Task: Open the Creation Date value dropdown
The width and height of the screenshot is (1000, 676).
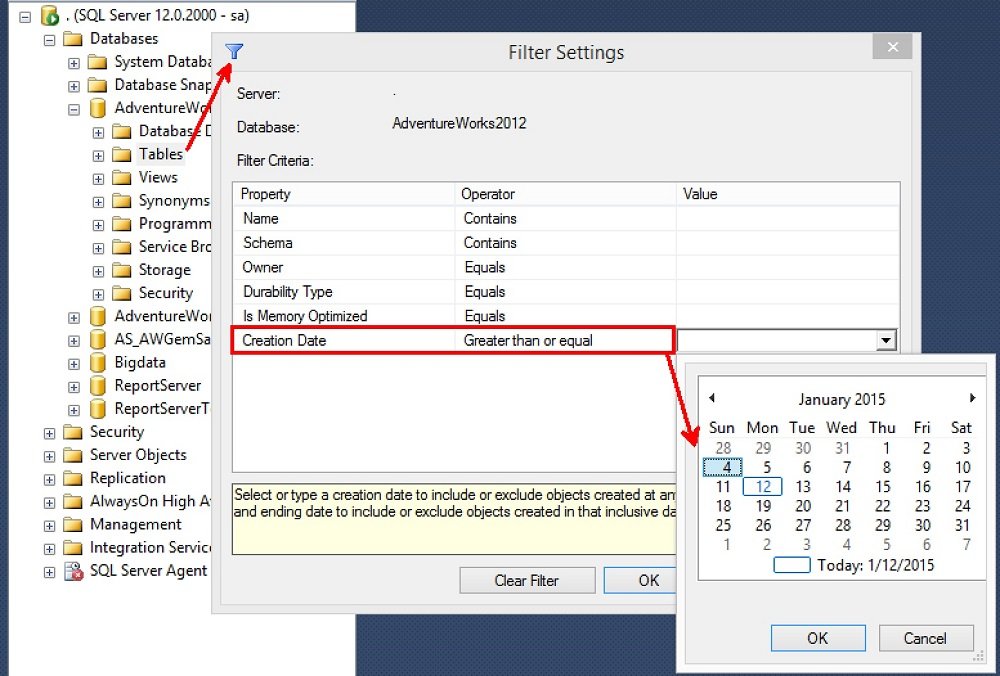Action: [885, 340]
